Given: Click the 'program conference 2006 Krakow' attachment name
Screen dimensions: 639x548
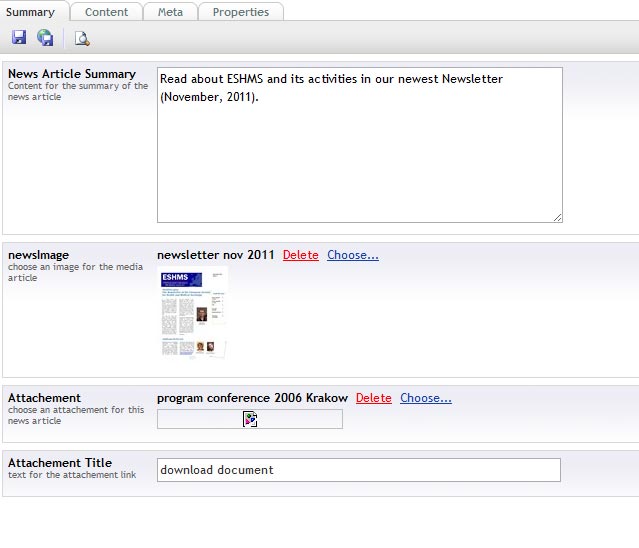Looking at the screenshot, I should coord(252,398).
